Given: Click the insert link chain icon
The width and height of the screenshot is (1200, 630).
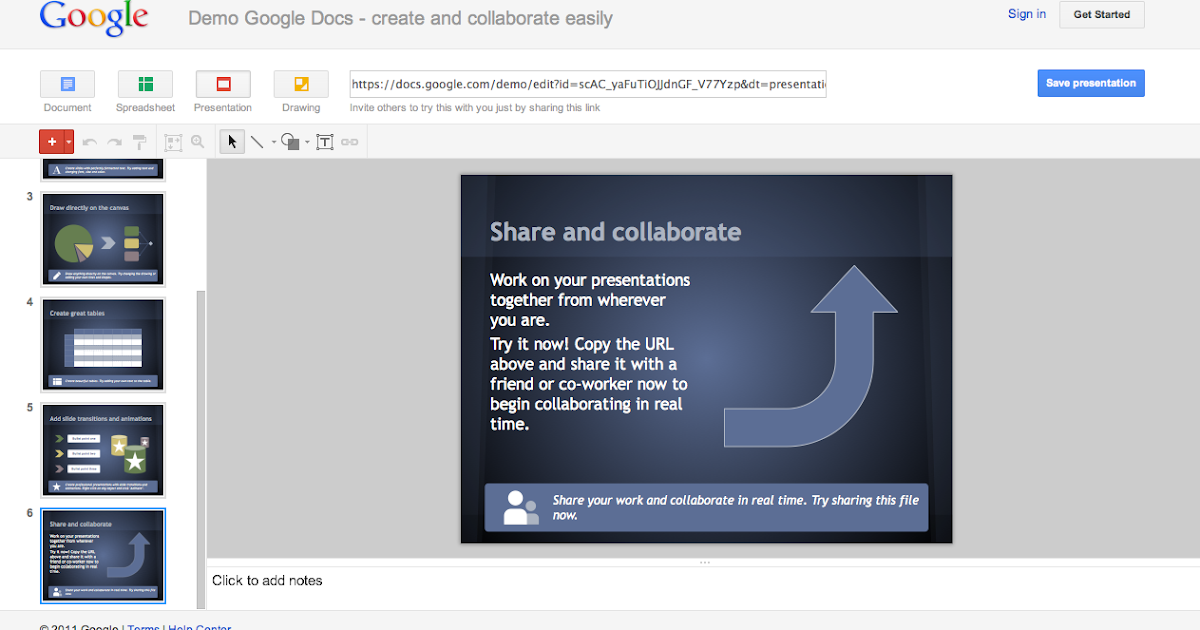Looking at the screenshot, I should tap(350, 142).
